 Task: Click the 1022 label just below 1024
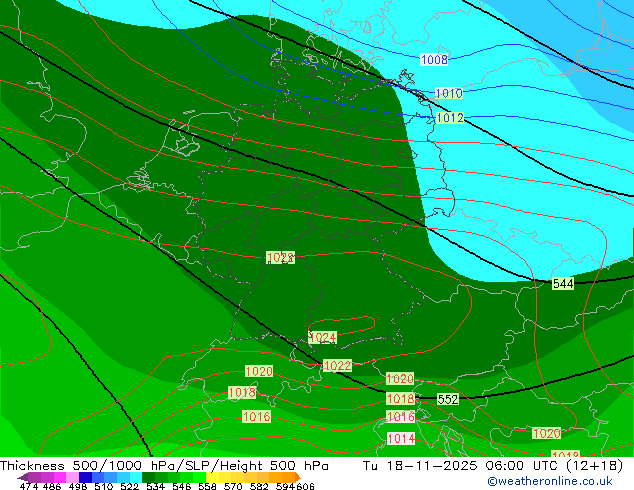pos(338,366)
